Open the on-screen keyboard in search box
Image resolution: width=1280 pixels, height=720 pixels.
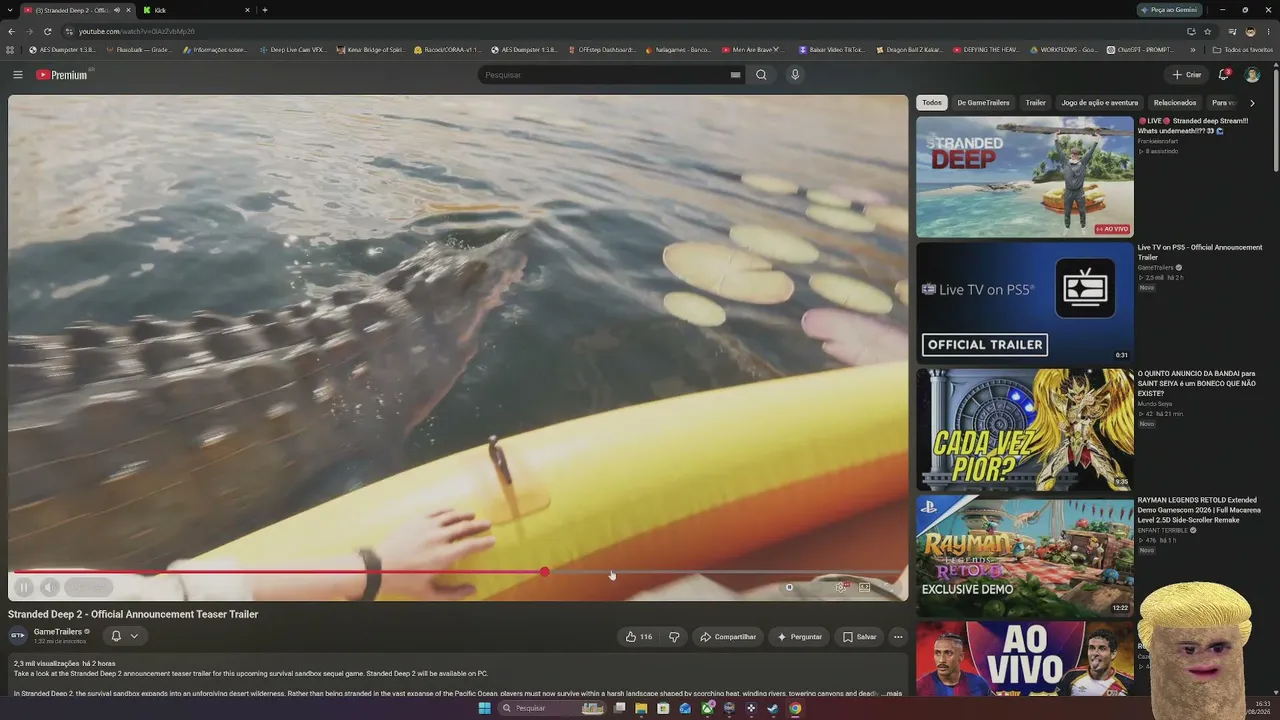pyautogui.click(x=735, y=75)
